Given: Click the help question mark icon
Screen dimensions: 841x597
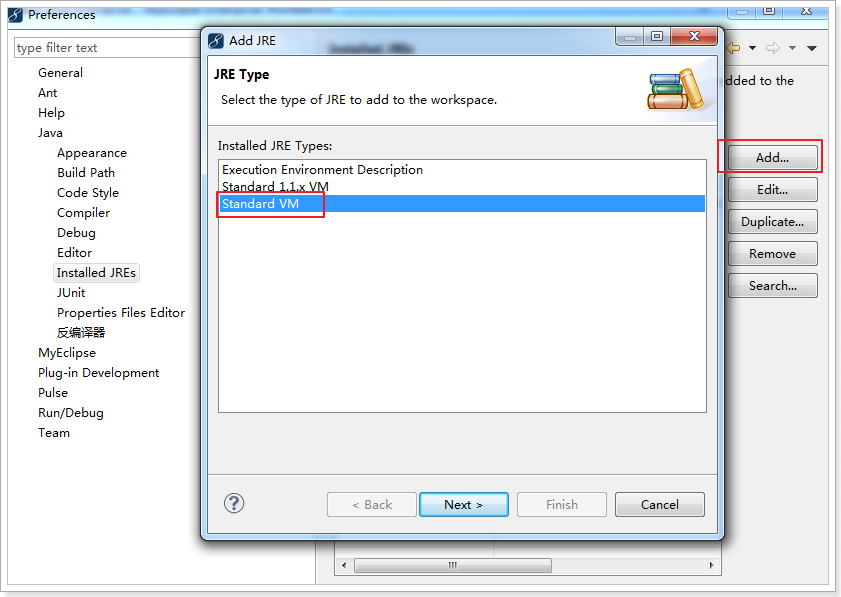Looking at the screenshot, I should [234, 503].
